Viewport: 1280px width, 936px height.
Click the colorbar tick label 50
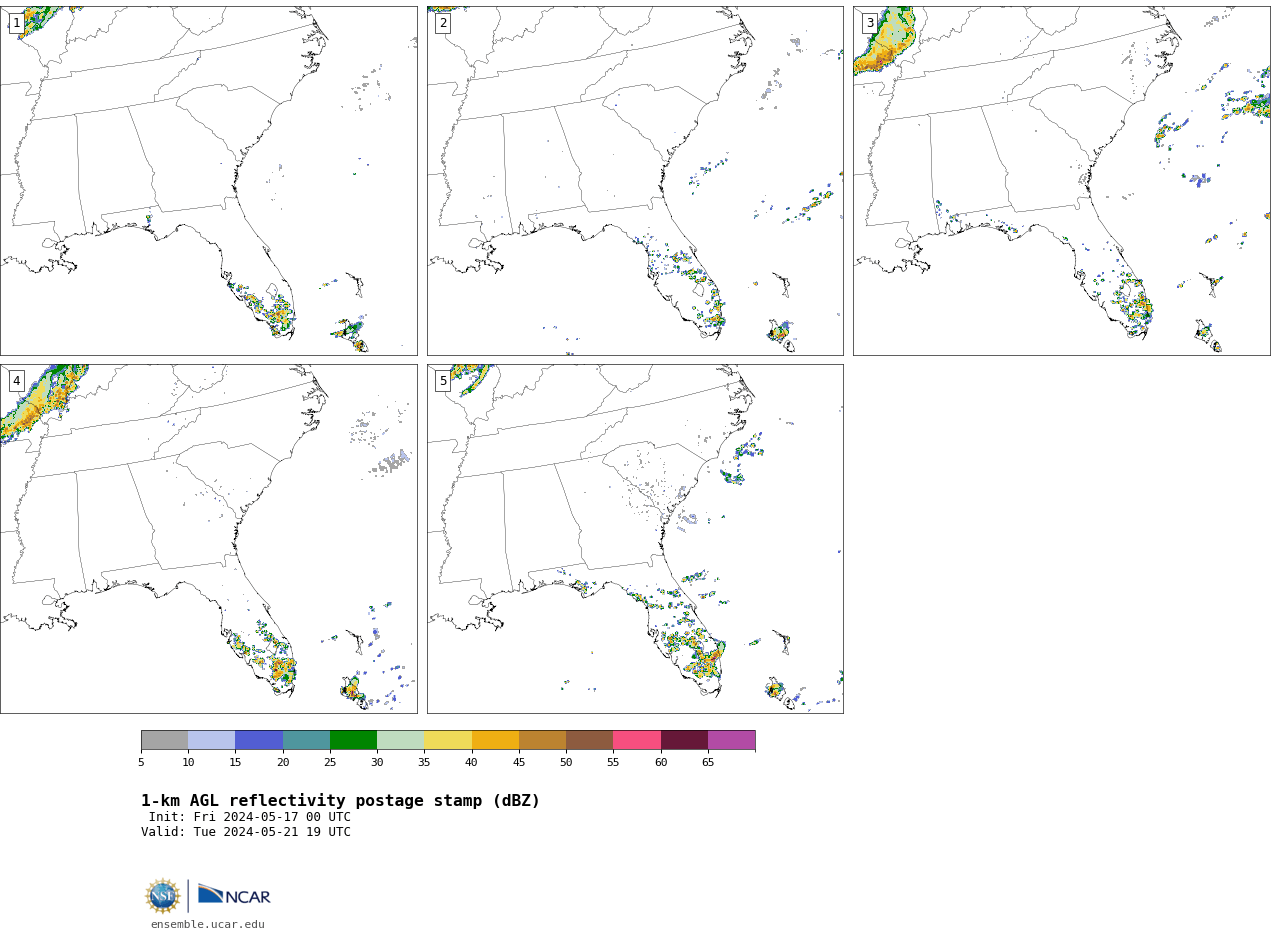point(566,762)
